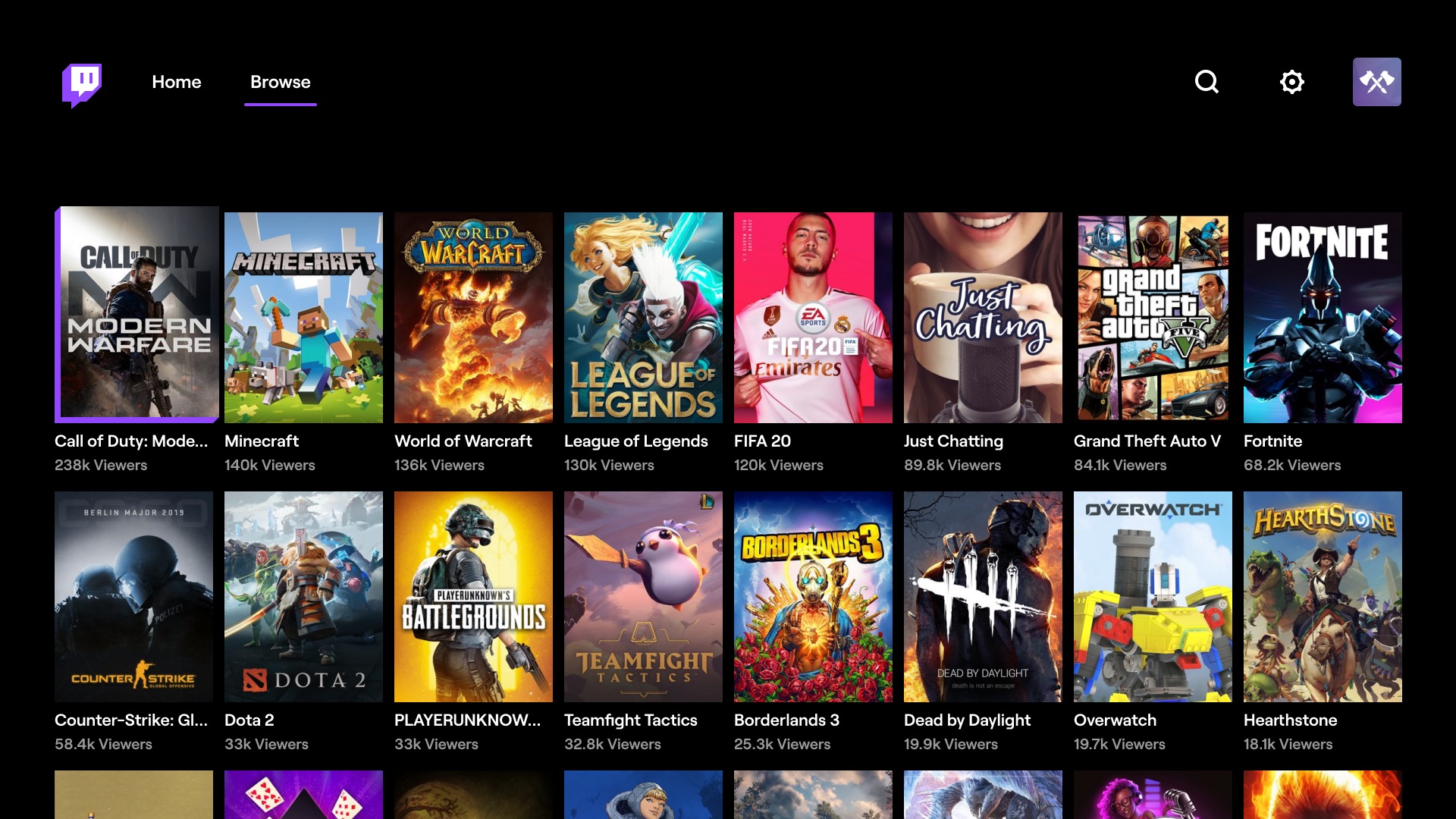The image size is (1456, 819).
Task: Open the user profile avatar icon
Action: coord(1376,82)
